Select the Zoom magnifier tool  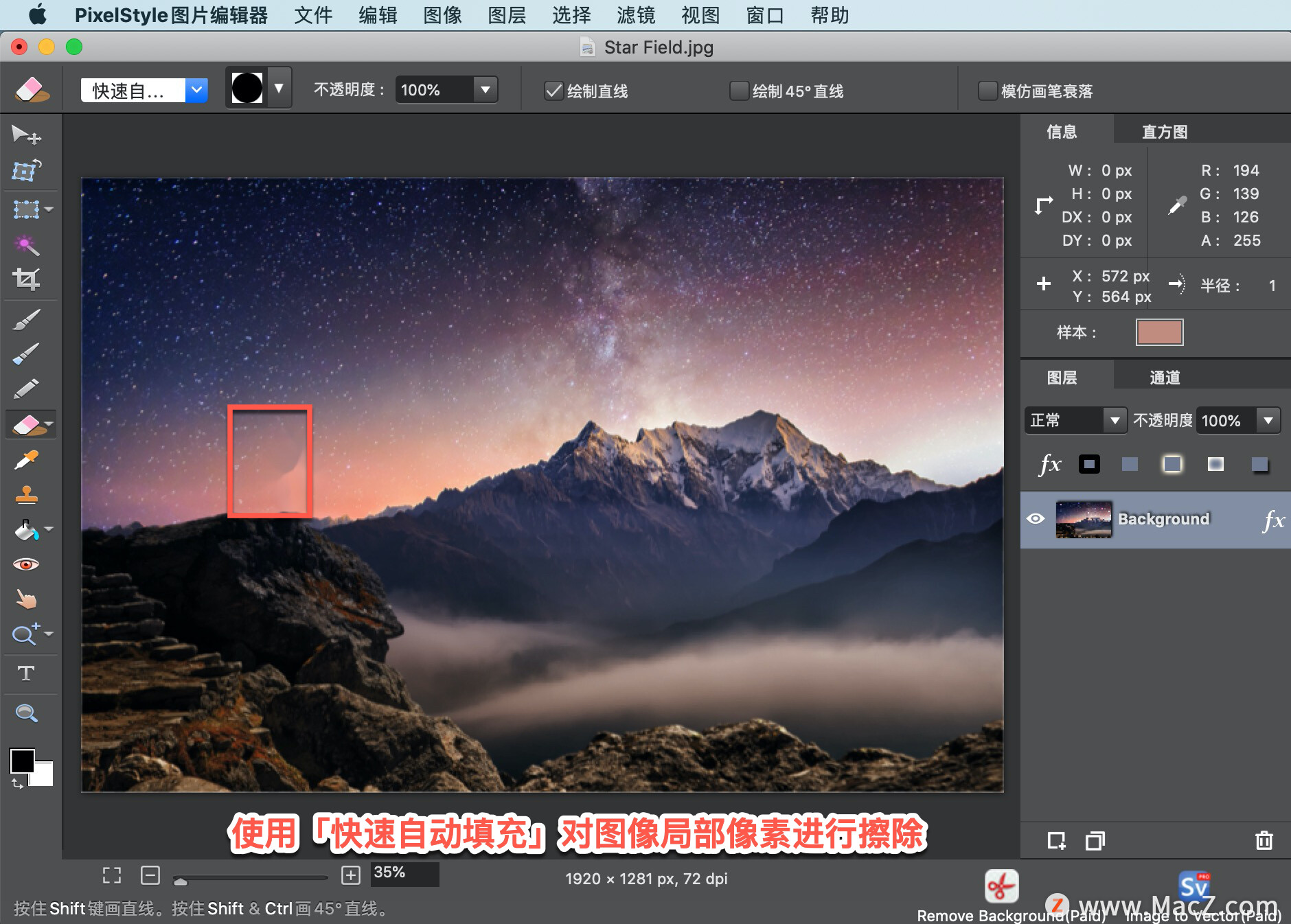(26, 713)
